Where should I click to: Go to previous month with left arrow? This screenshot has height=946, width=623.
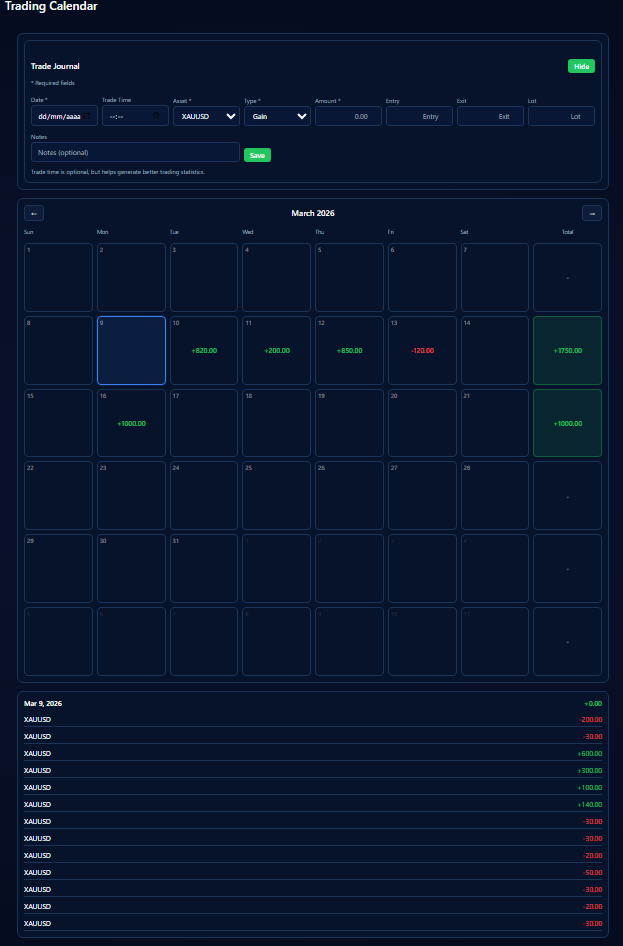(34, 213)
